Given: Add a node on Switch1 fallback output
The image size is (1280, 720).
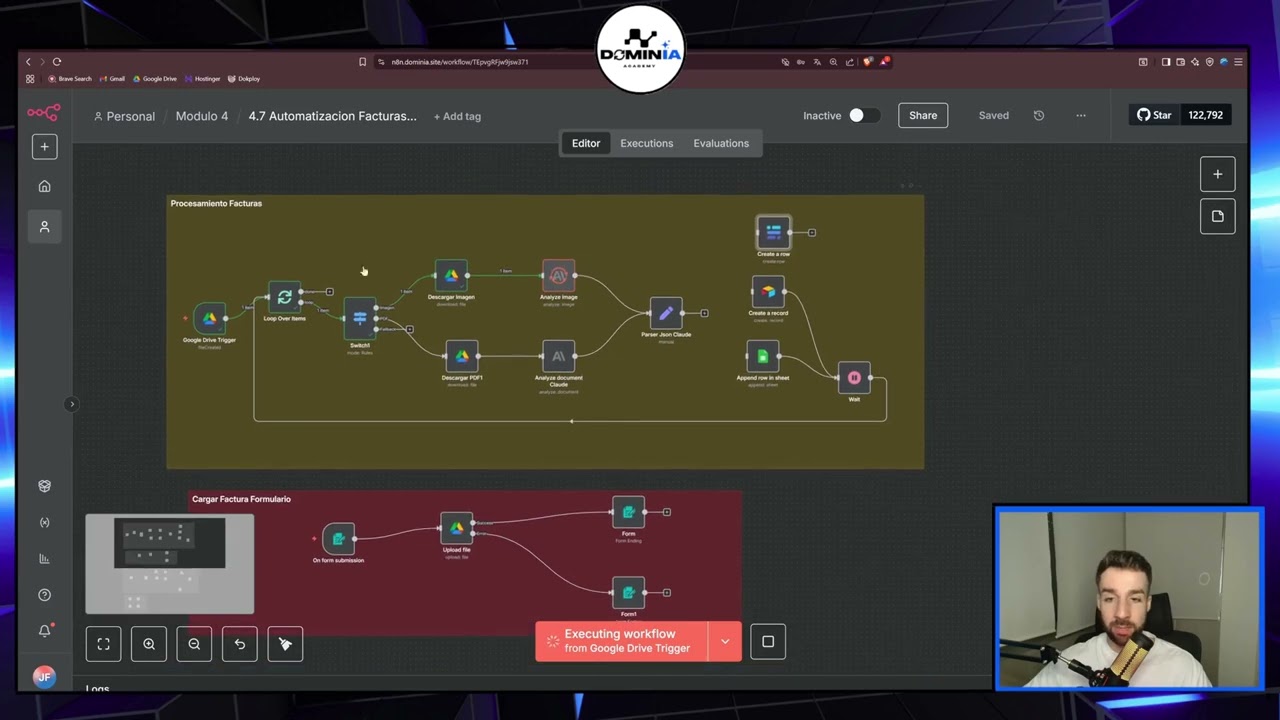Looking at the screenshot, I should pos(410,329).
